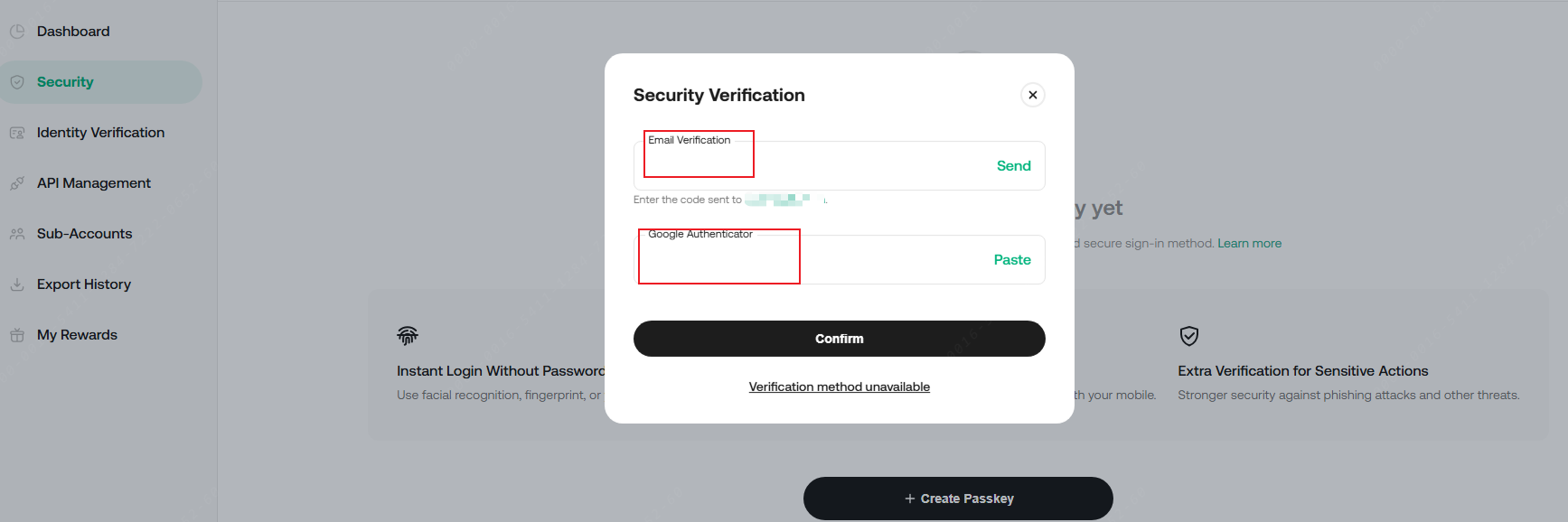Click the Identity Verification card icon
Viewport: 1568px width, 522px height.
tap(17, 133)
